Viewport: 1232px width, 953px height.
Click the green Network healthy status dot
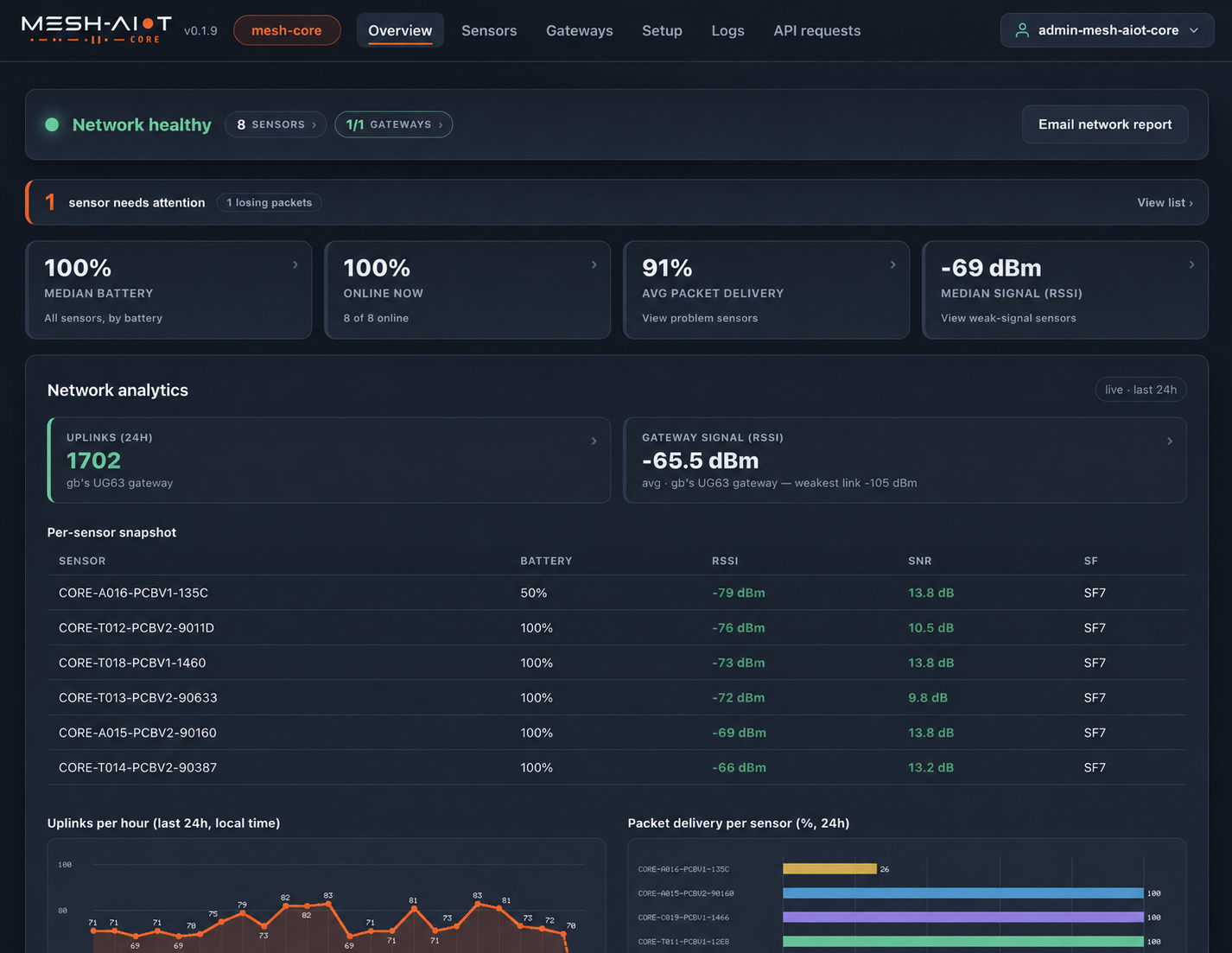52,124
